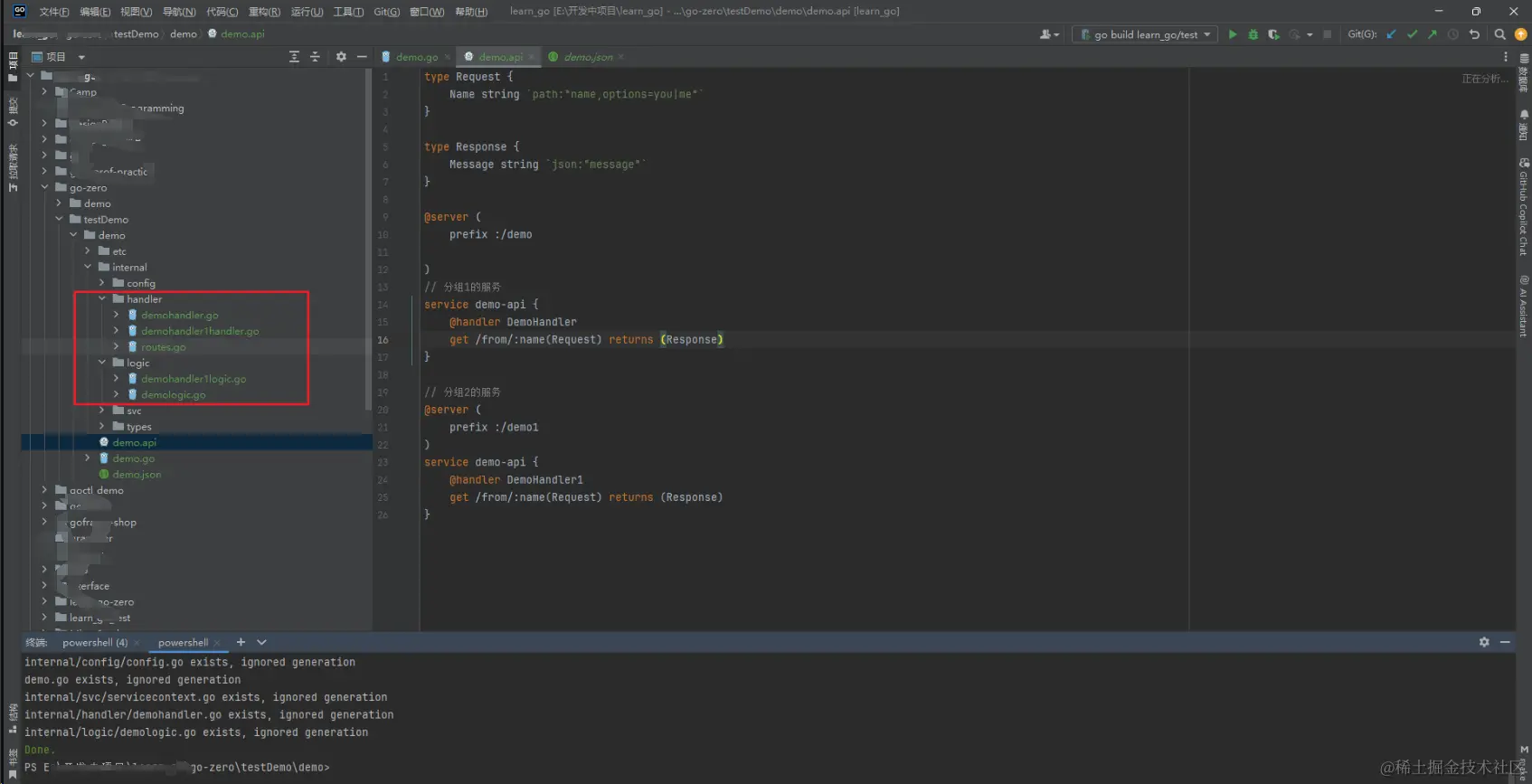Open terminal settings gear
Screen dimensions: 1532x784
coord(1484,642)
